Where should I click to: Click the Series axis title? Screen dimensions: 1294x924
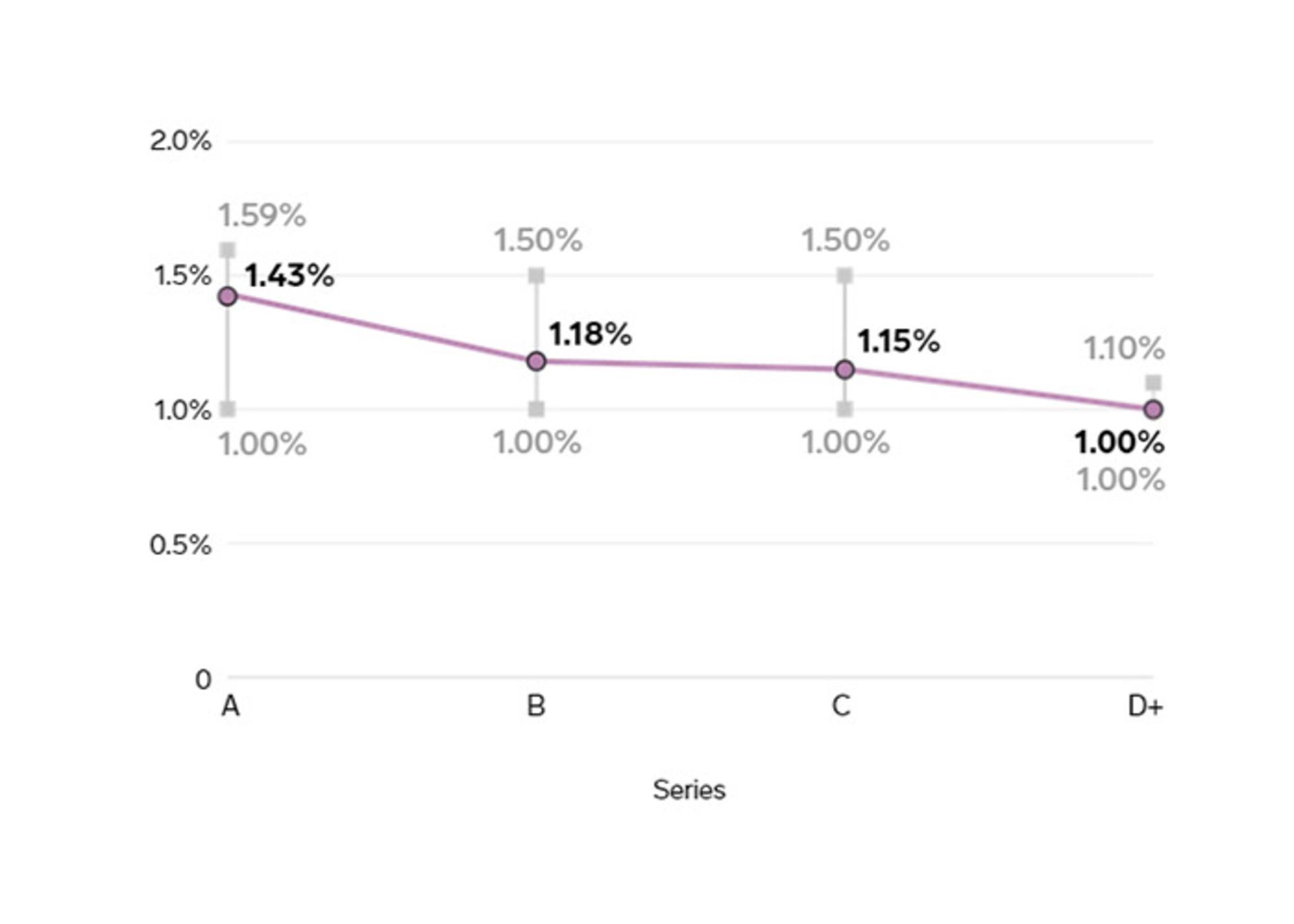[x=689, y=790]
